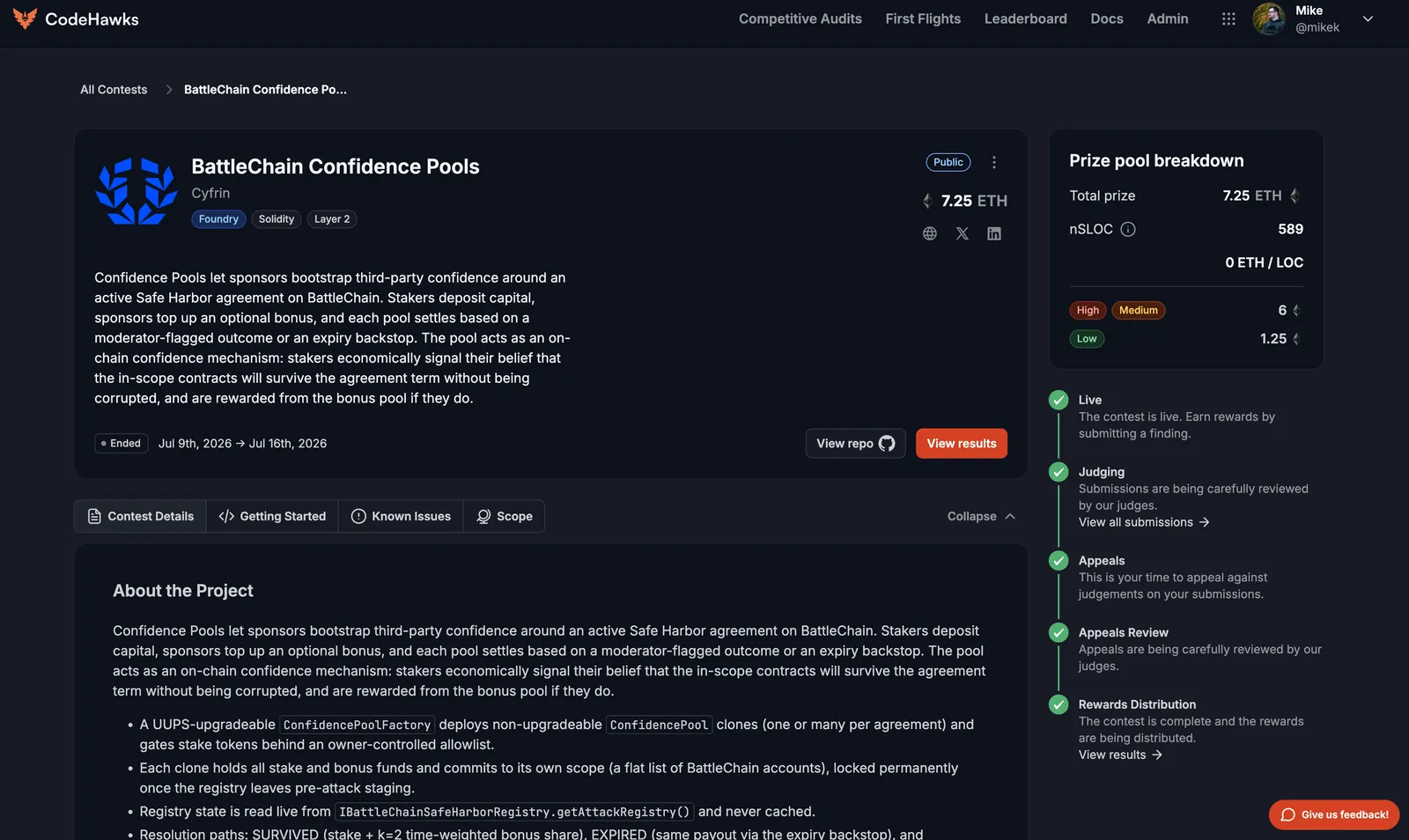Image resolution: width=1409 pixels, height=840 pixels.
Task: Open the contest three-dot options menu
Action: coord(994,162)
